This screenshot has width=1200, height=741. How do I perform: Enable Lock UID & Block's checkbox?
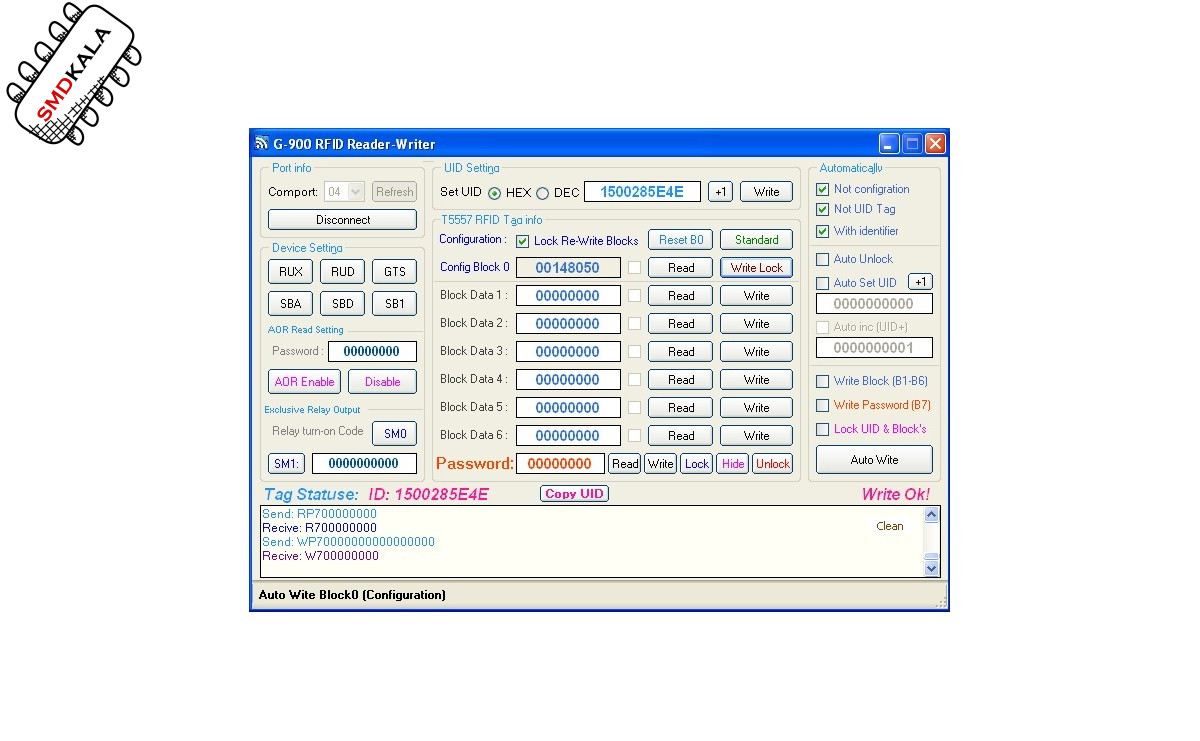pos(822,429)
